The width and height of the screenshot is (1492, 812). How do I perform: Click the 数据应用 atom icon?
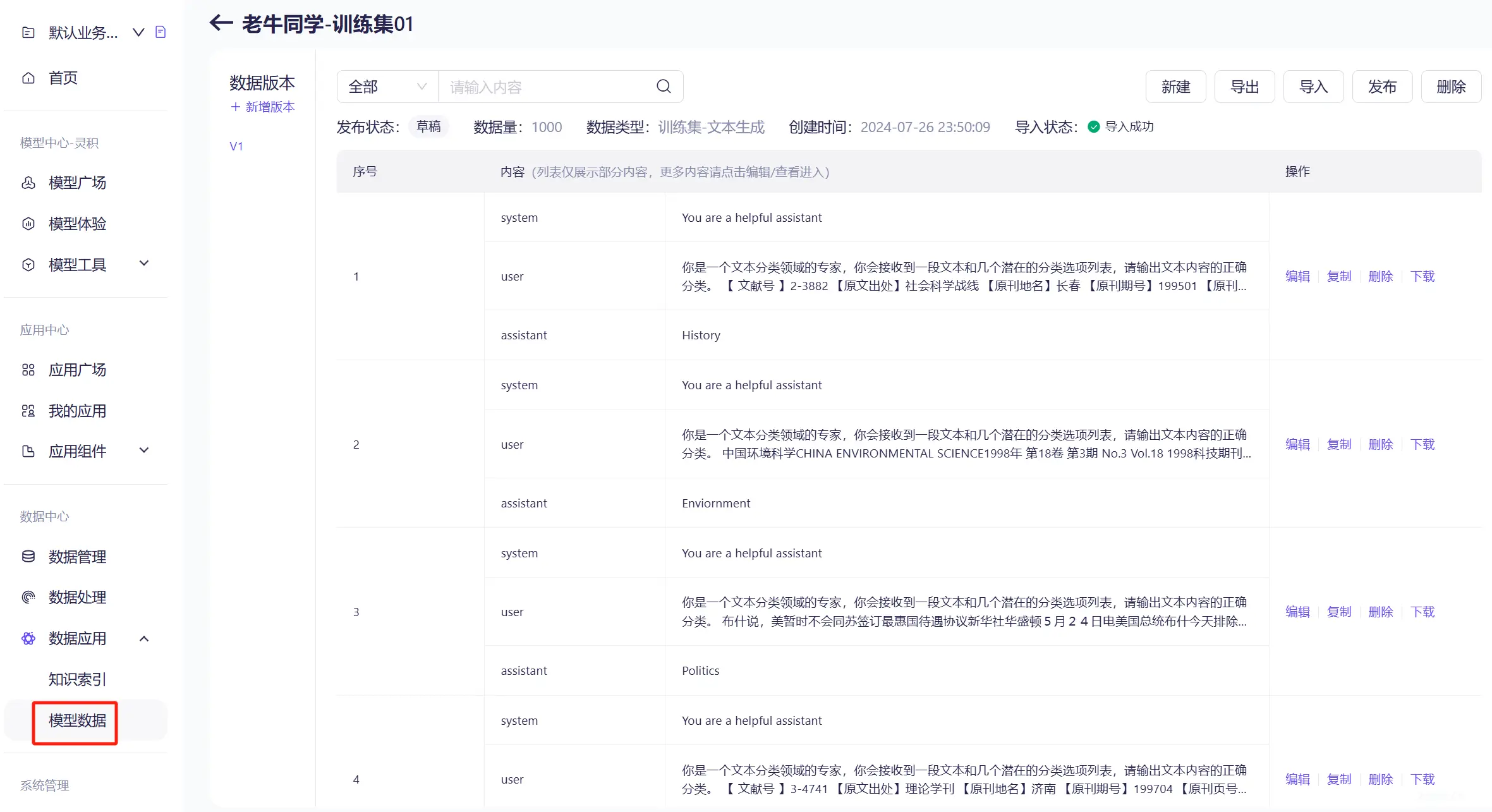click(x=28, y=638)
